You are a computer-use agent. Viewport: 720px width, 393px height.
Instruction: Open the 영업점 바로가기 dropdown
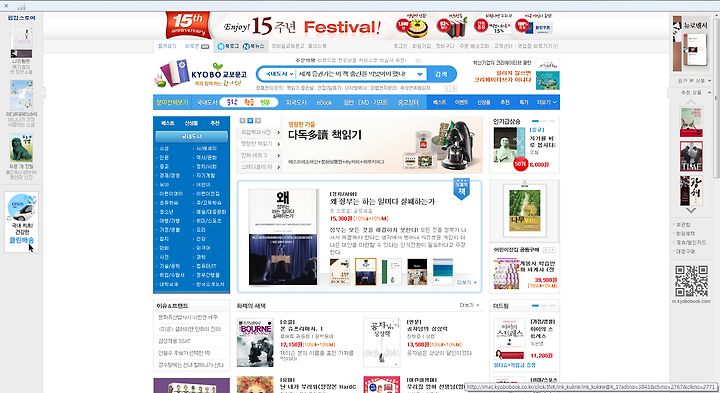[537, 46]
